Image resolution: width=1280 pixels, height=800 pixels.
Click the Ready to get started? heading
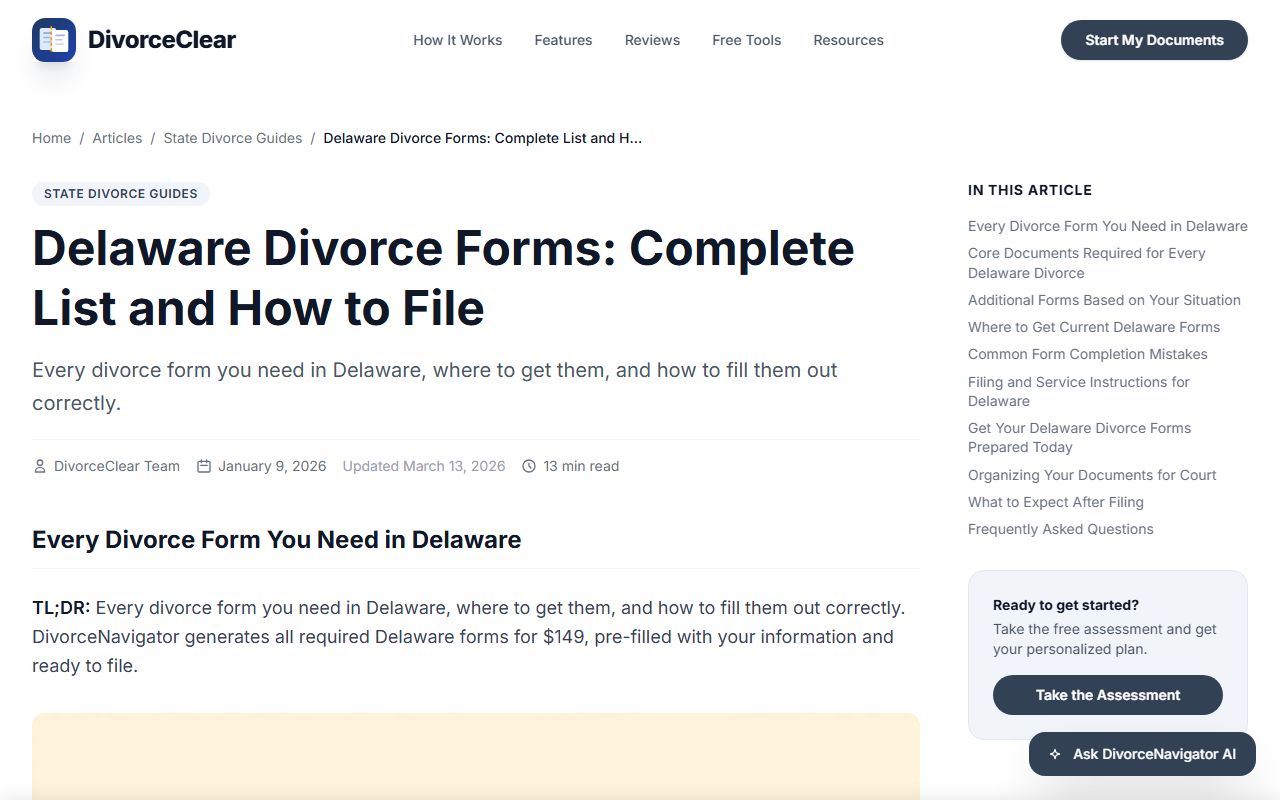[x=1066, y=605]
